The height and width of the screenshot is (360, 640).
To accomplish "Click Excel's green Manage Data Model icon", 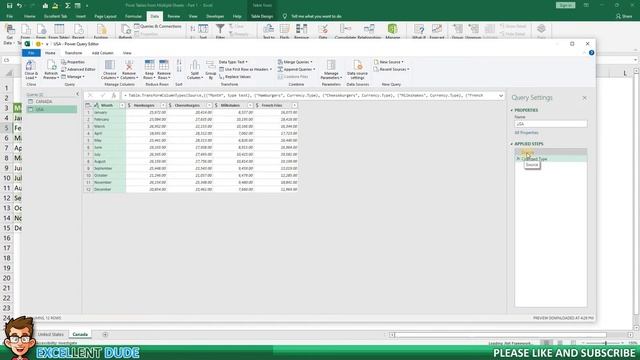I will (393, 29).
